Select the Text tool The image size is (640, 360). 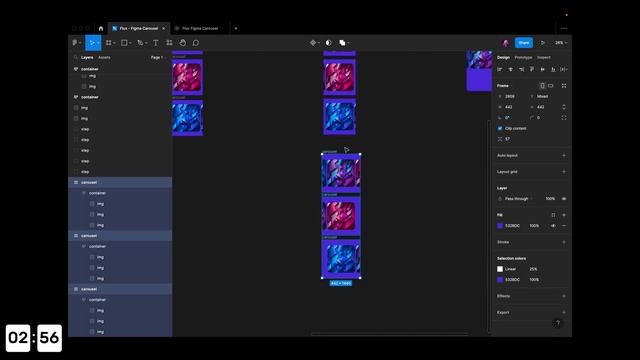pos(156,42)
